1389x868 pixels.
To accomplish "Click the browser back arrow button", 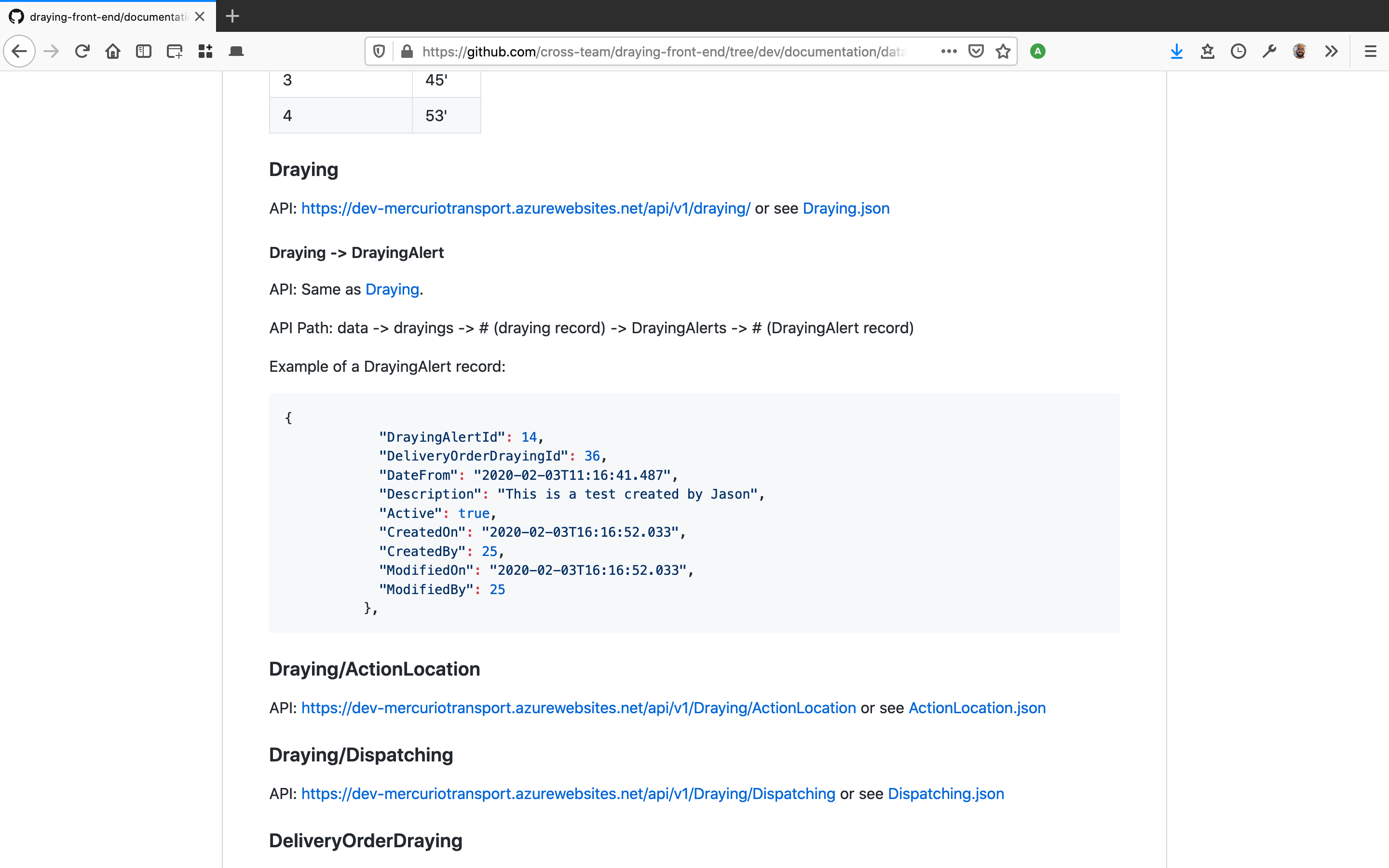I will click(x=19, y=52).
